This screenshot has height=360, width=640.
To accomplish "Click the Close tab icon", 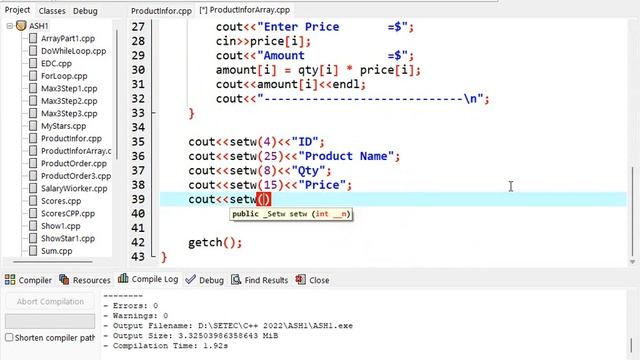I will 301,280.
